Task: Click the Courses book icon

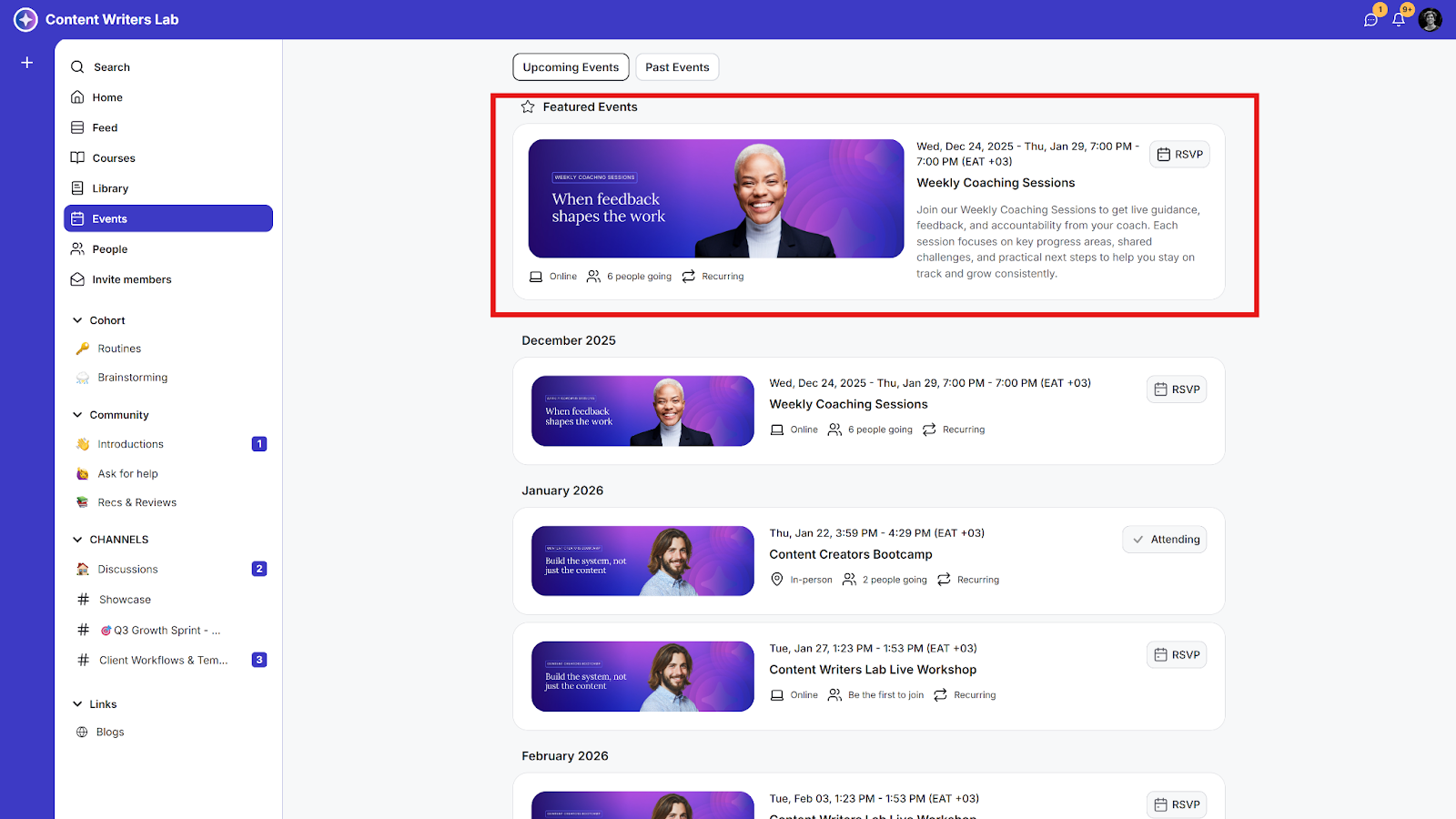Action: 77,157
